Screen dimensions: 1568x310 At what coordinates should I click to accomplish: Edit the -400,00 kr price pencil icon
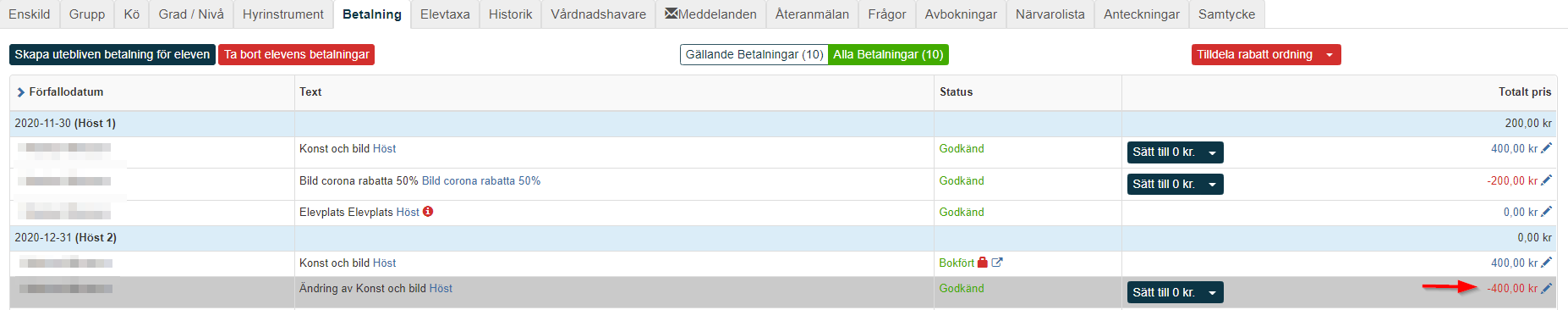point(1546,288)
